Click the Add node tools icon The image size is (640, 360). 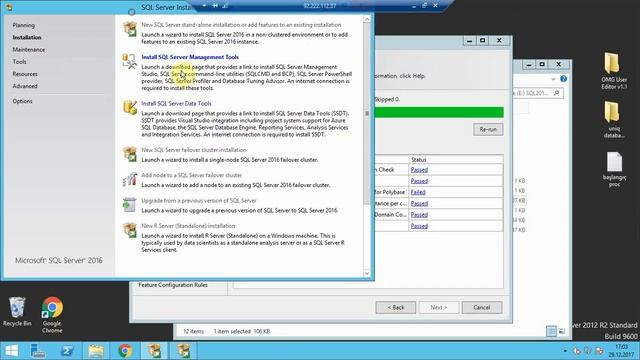130,179
